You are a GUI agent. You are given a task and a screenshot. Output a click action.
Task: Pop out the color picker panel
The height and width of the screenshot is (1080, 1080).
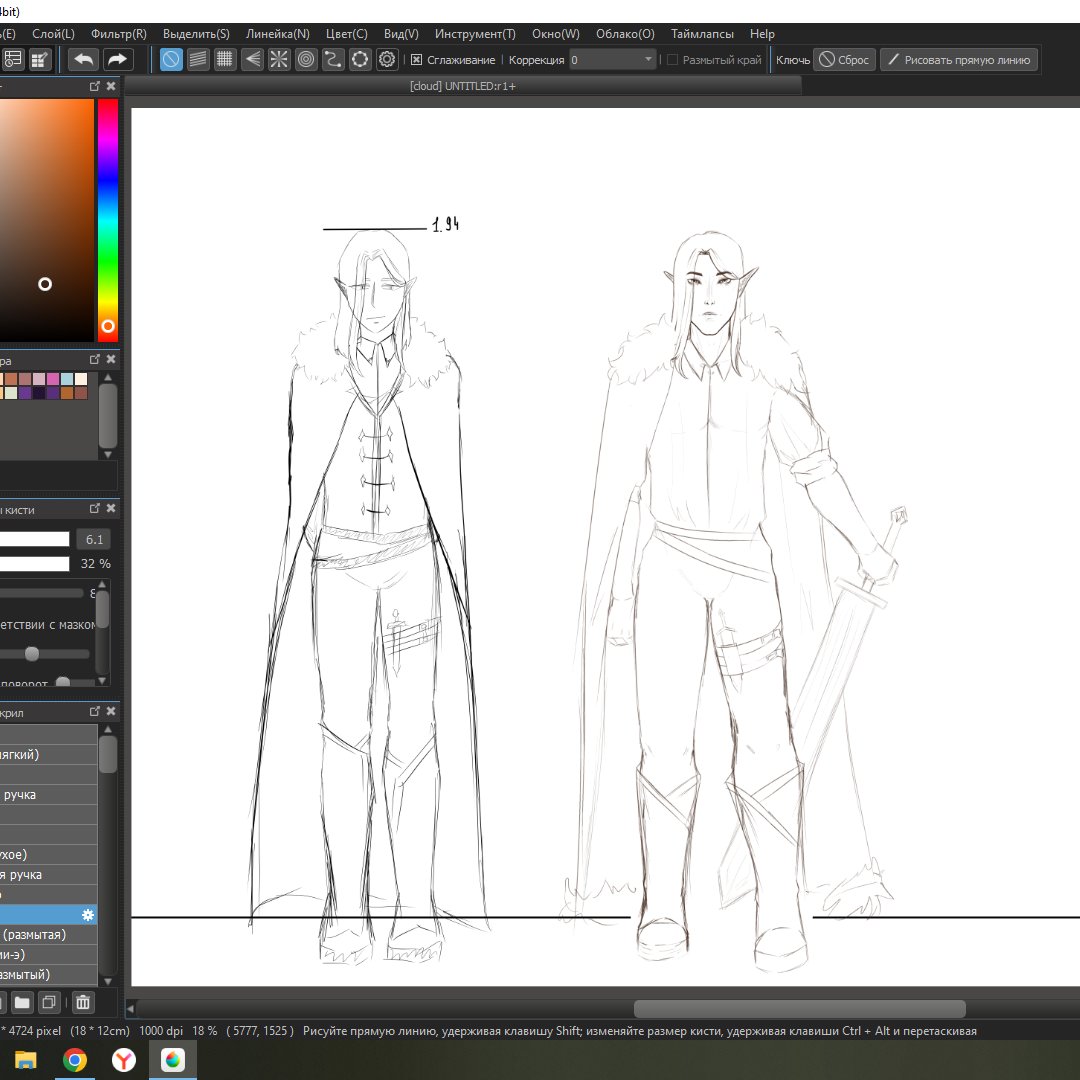(x=95, y=86)
